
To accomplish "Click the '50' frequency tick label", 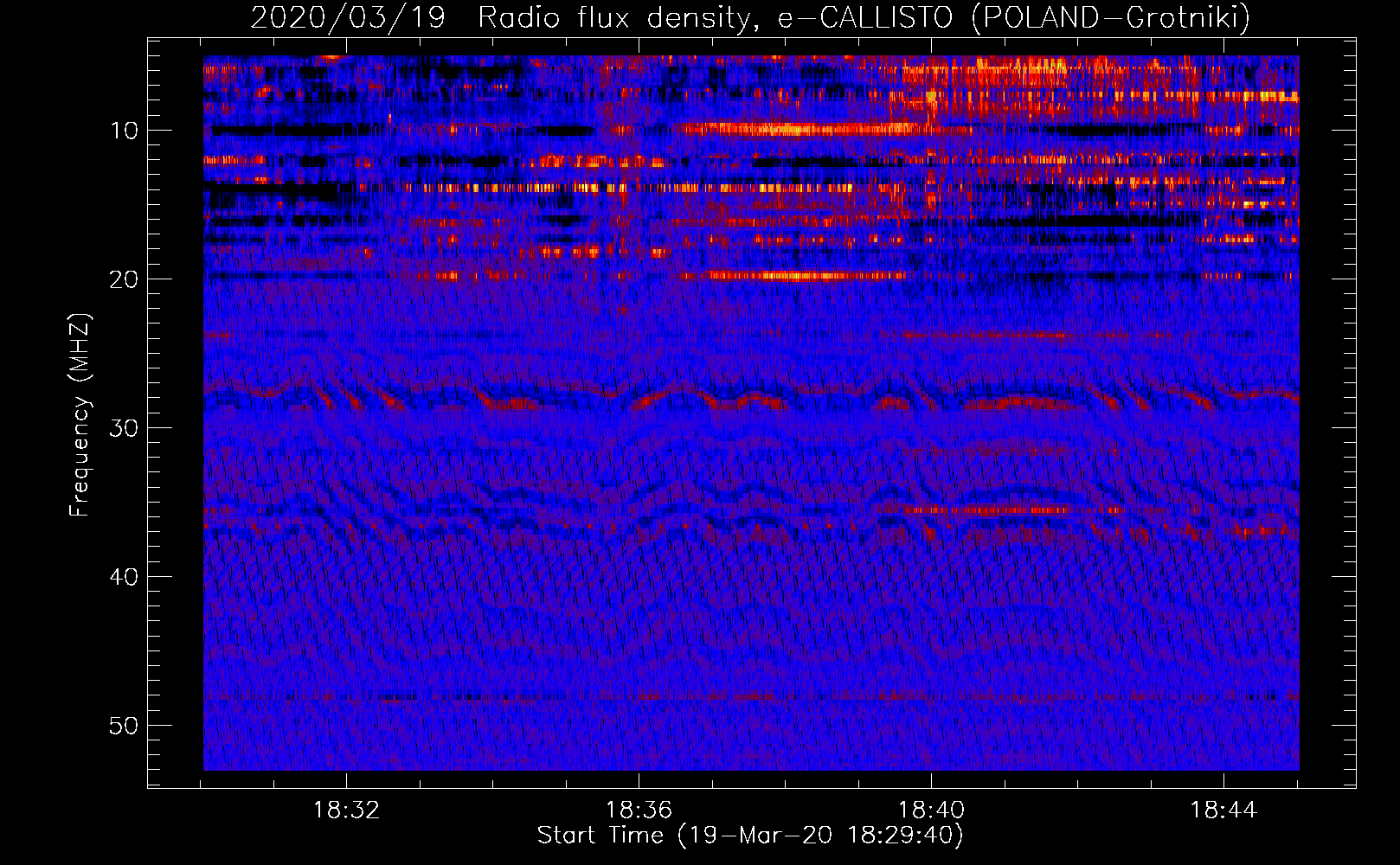I will click(125, 726).
